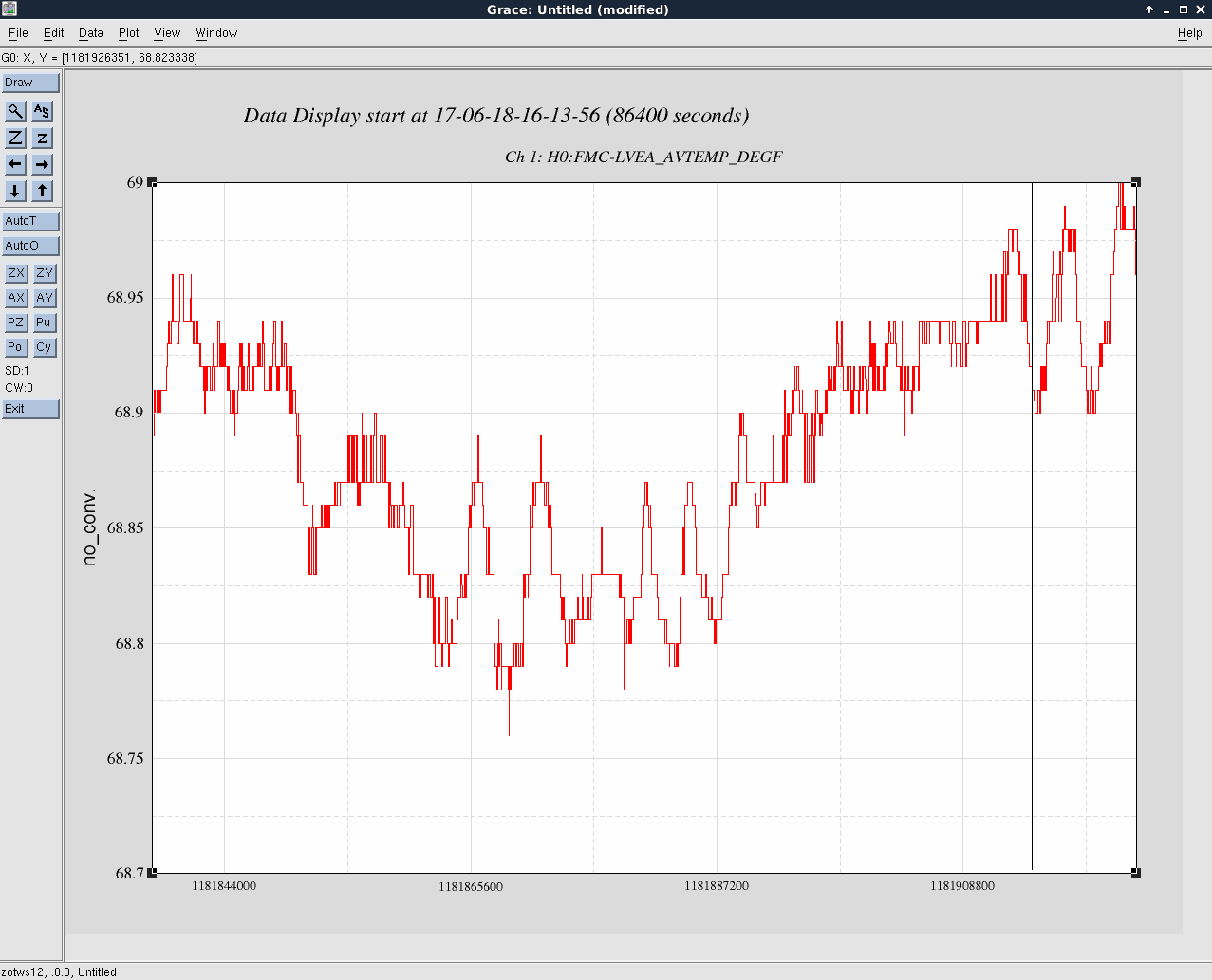Click the small z zoom-out icon

(x=42, y=138)
